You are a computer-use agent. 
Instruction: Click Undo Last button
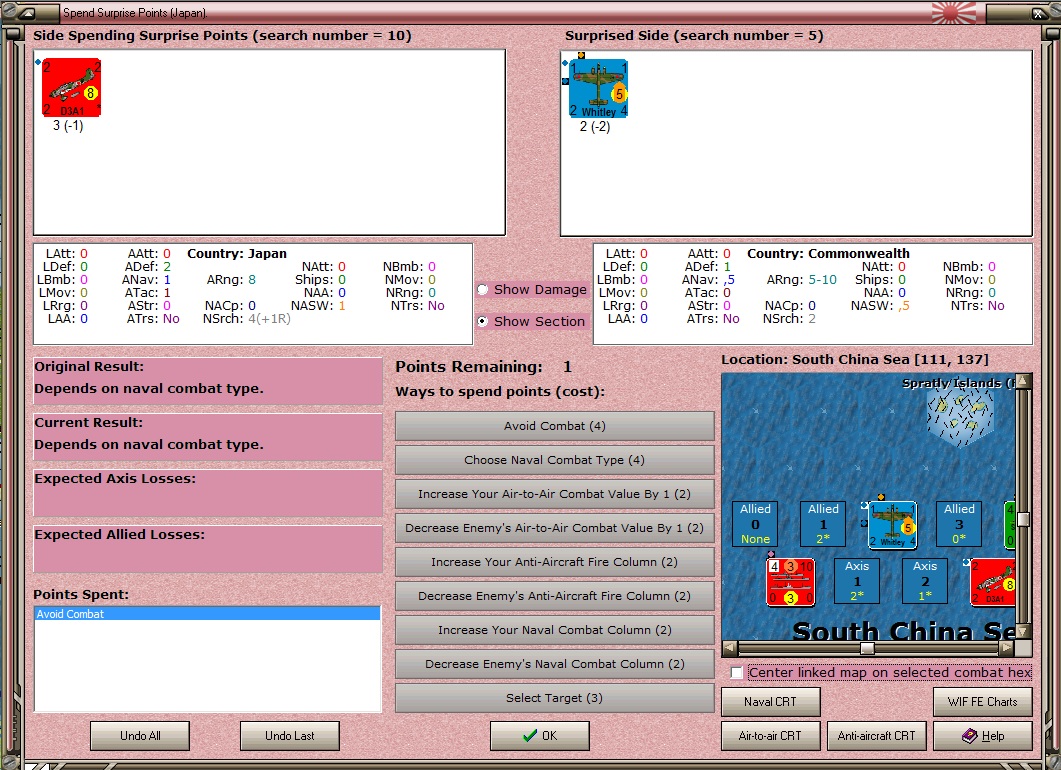click(x=290, y=735)
